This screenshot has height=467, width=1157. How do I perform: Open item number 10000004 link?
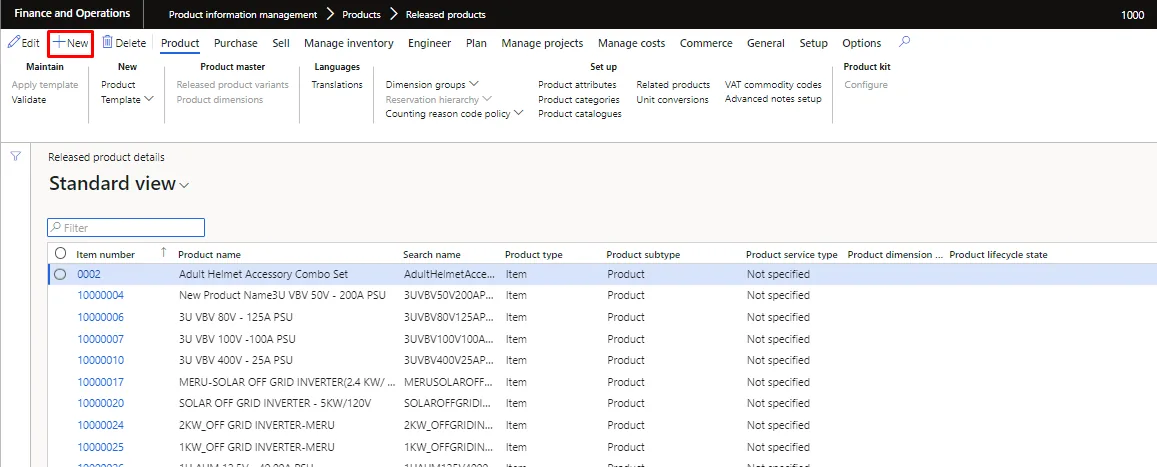point(100,295)
